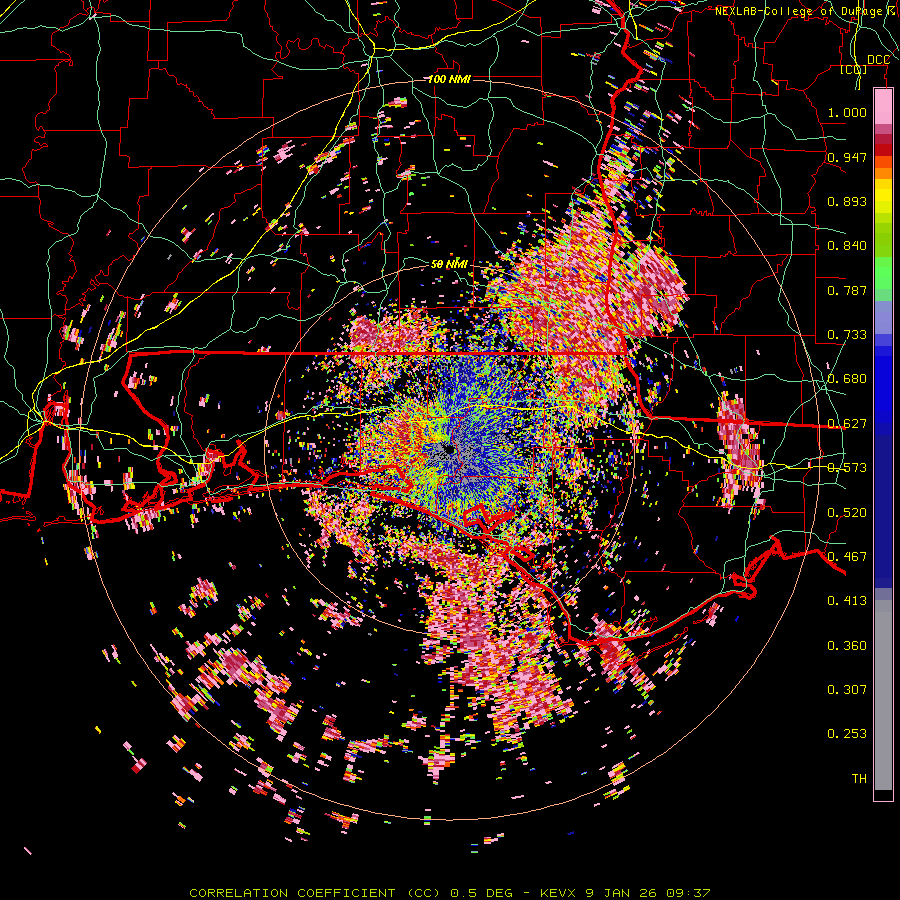Click the 100 NMI range ring label
This screenshot has height=900, width=900.
tap(449, 79)
